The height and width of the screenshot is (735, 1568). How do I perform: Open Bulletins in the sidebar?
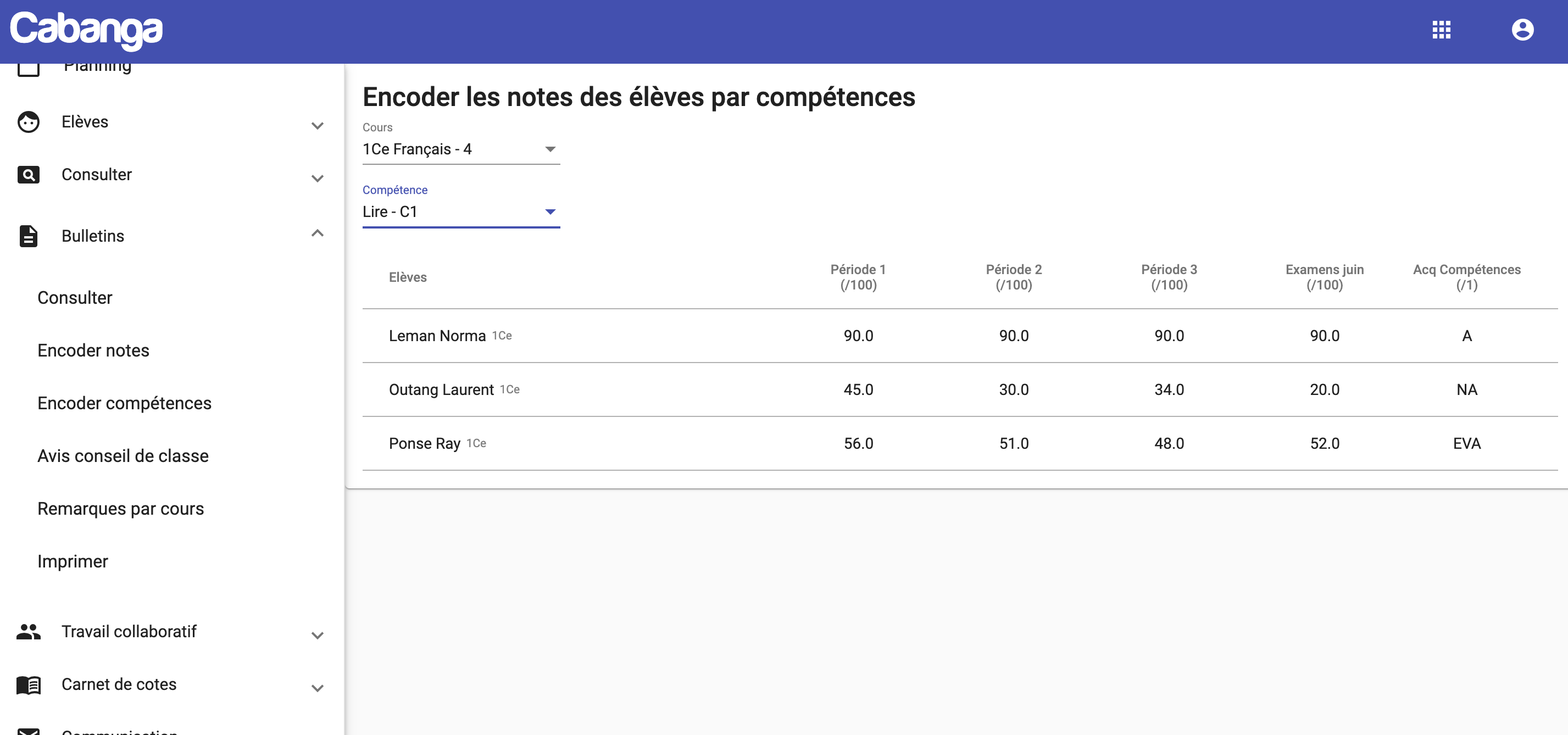point(92,236)
